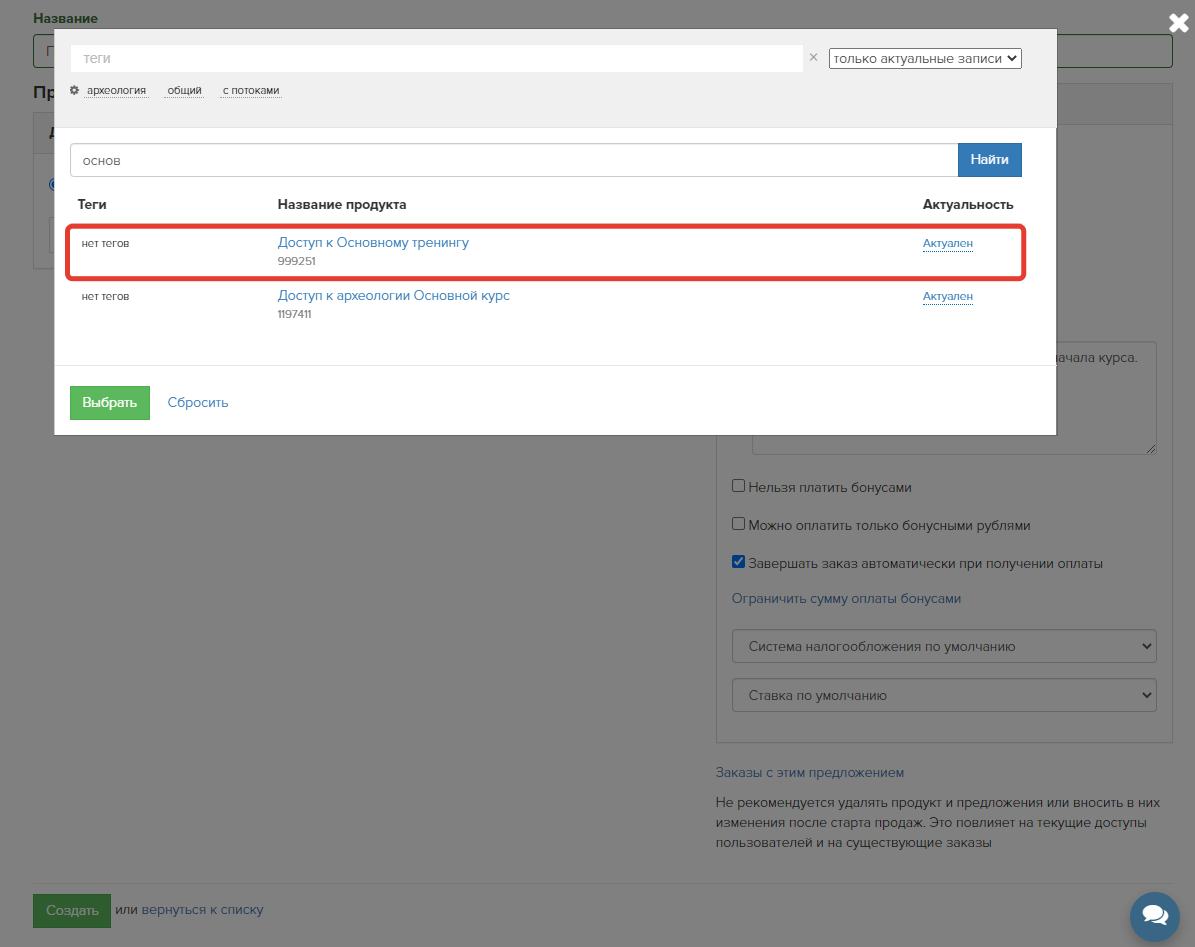
Task: Enable 'Нельзя платить бонусами' checkbox
Action: tap(739, 486)
